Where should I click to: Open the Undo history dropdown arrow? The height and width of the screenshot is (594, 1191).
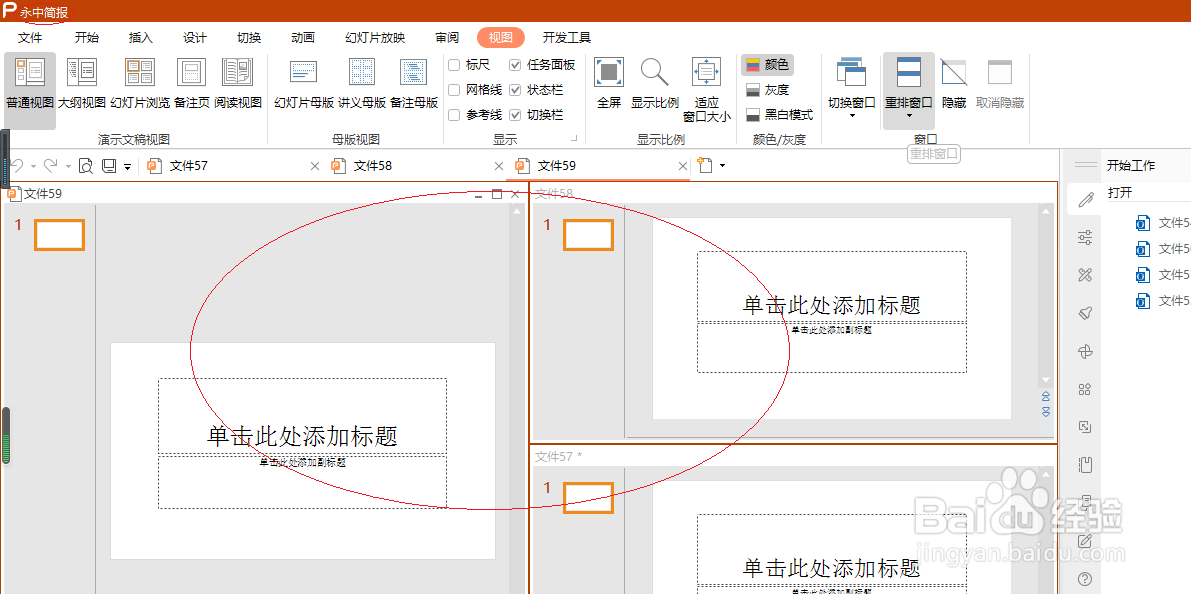33,166
